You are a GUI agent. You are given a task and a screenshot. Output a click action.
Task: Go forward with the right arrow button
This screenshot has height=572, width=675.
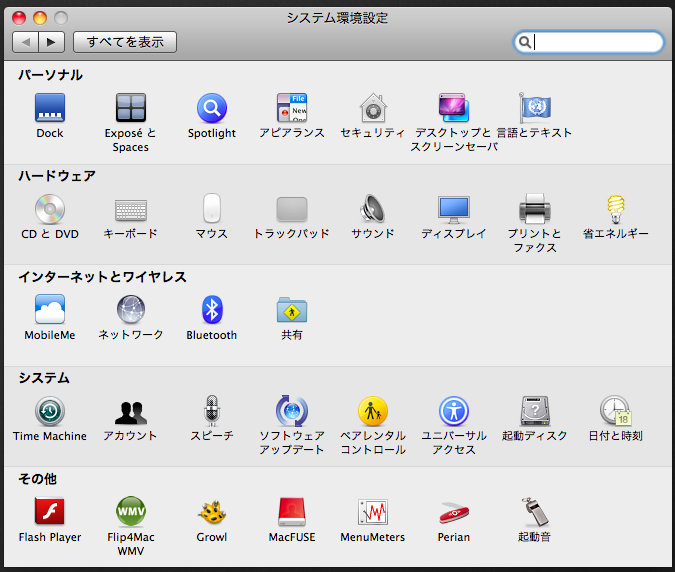point(52,42)
